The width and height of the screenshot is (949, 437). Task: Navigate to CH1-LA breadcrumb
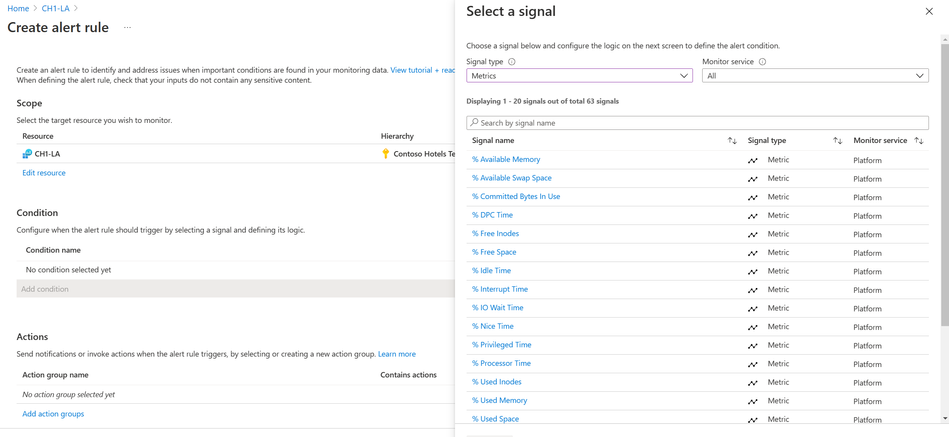coord(55,8)
